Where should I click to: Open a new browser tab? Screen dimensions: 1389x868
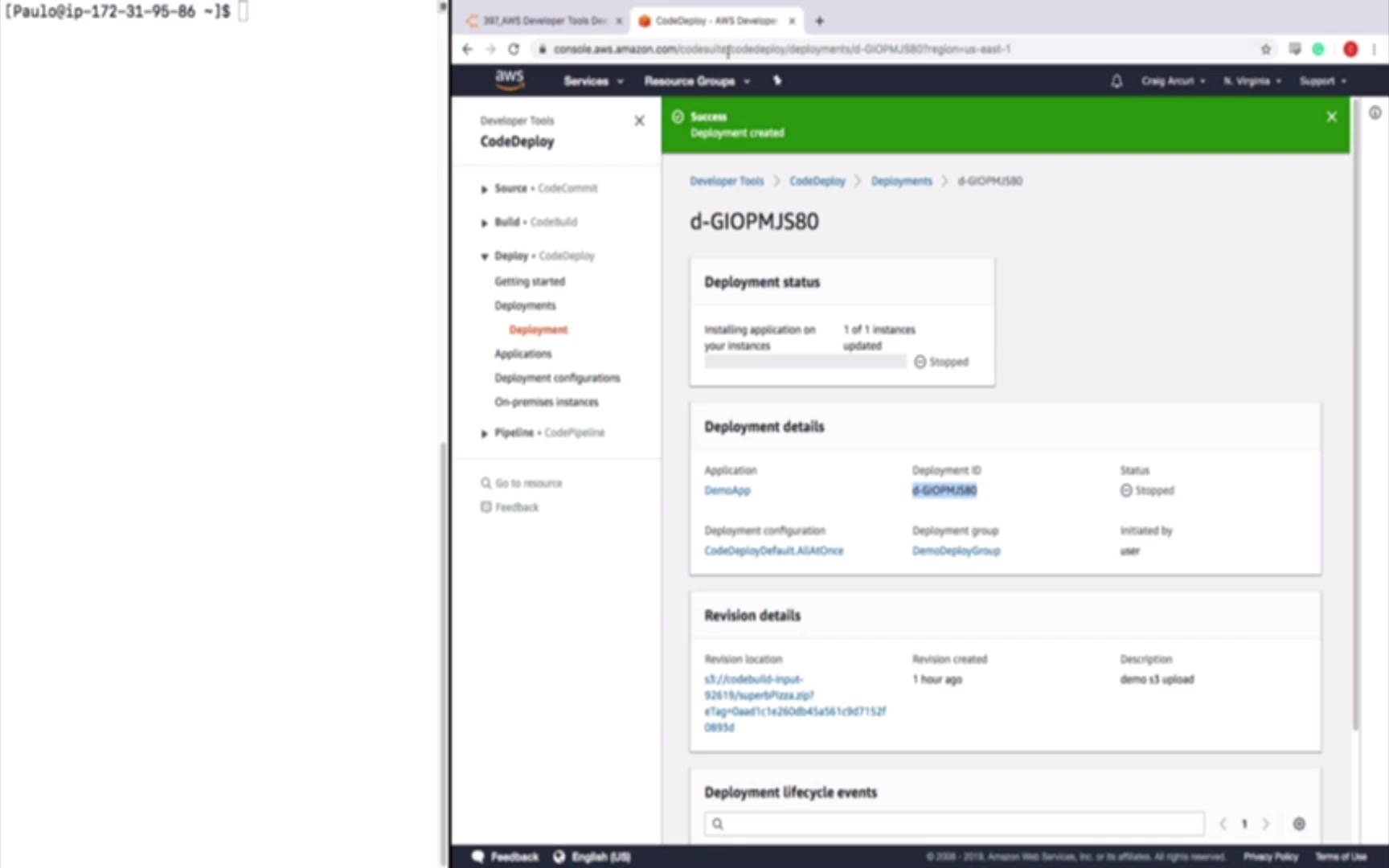(819, 21)
